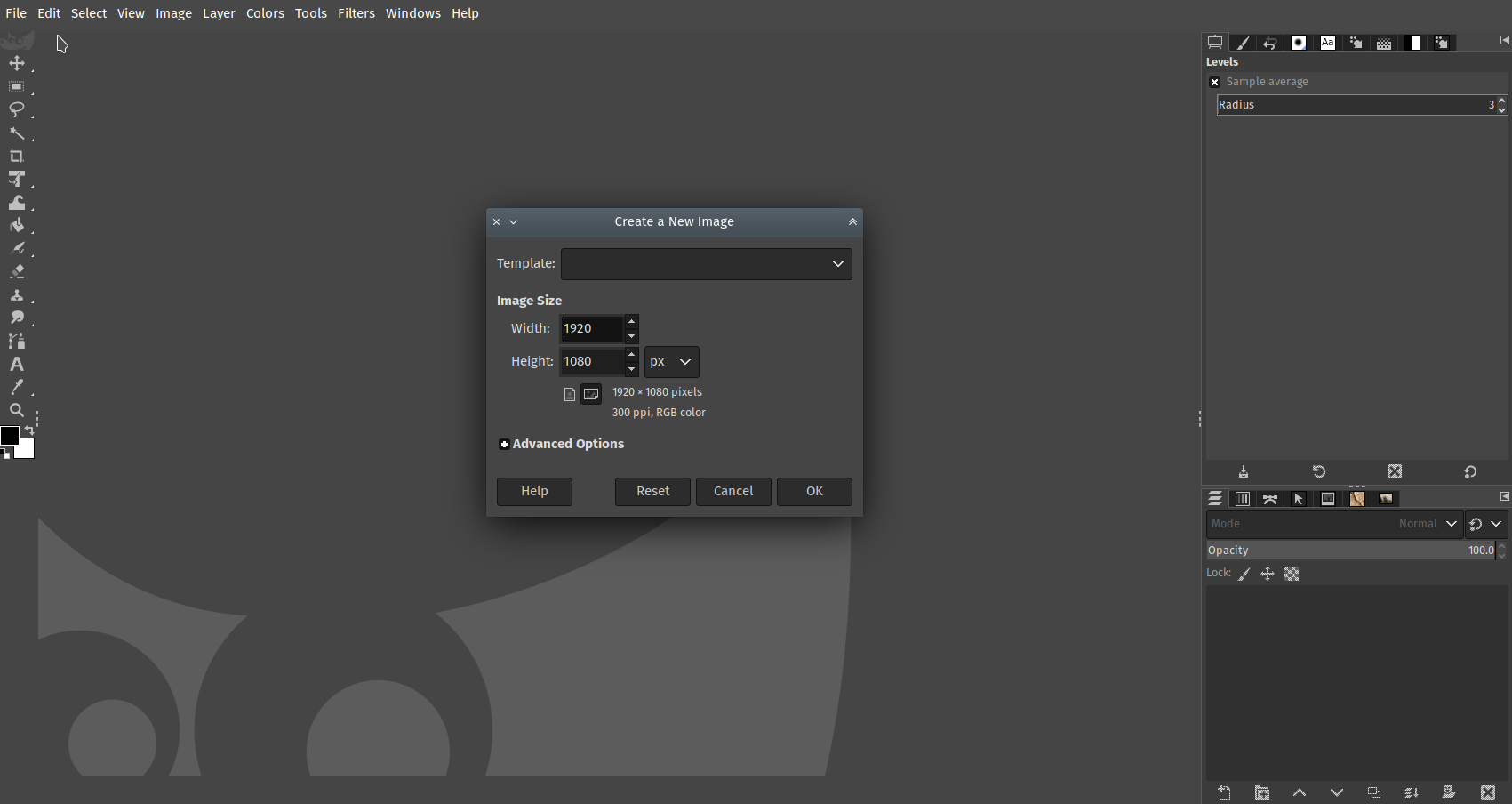The image size is (1512, 804).
Task: Pick the Free Select lasso tool
Action: pyautogui.click(x=17, y=109)
